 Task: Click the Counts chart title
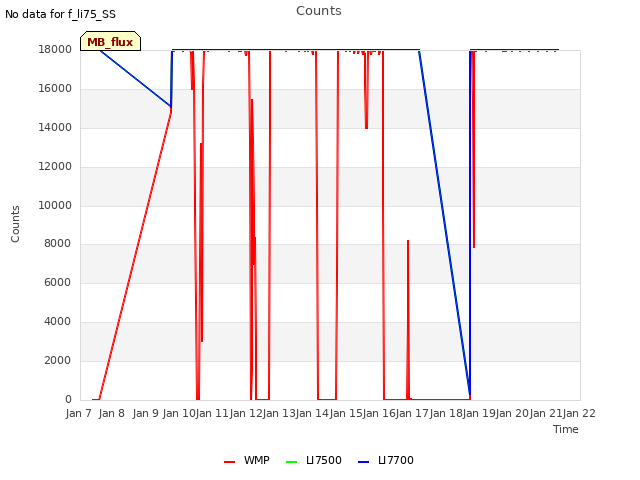click(319, 11)
